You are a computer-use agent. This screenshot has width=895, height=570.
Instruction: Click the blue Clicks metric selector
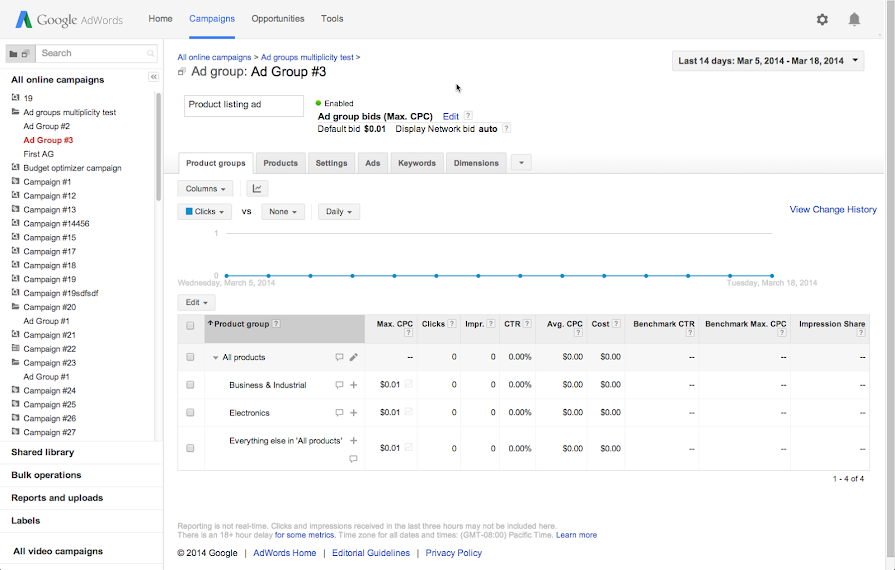204,212
